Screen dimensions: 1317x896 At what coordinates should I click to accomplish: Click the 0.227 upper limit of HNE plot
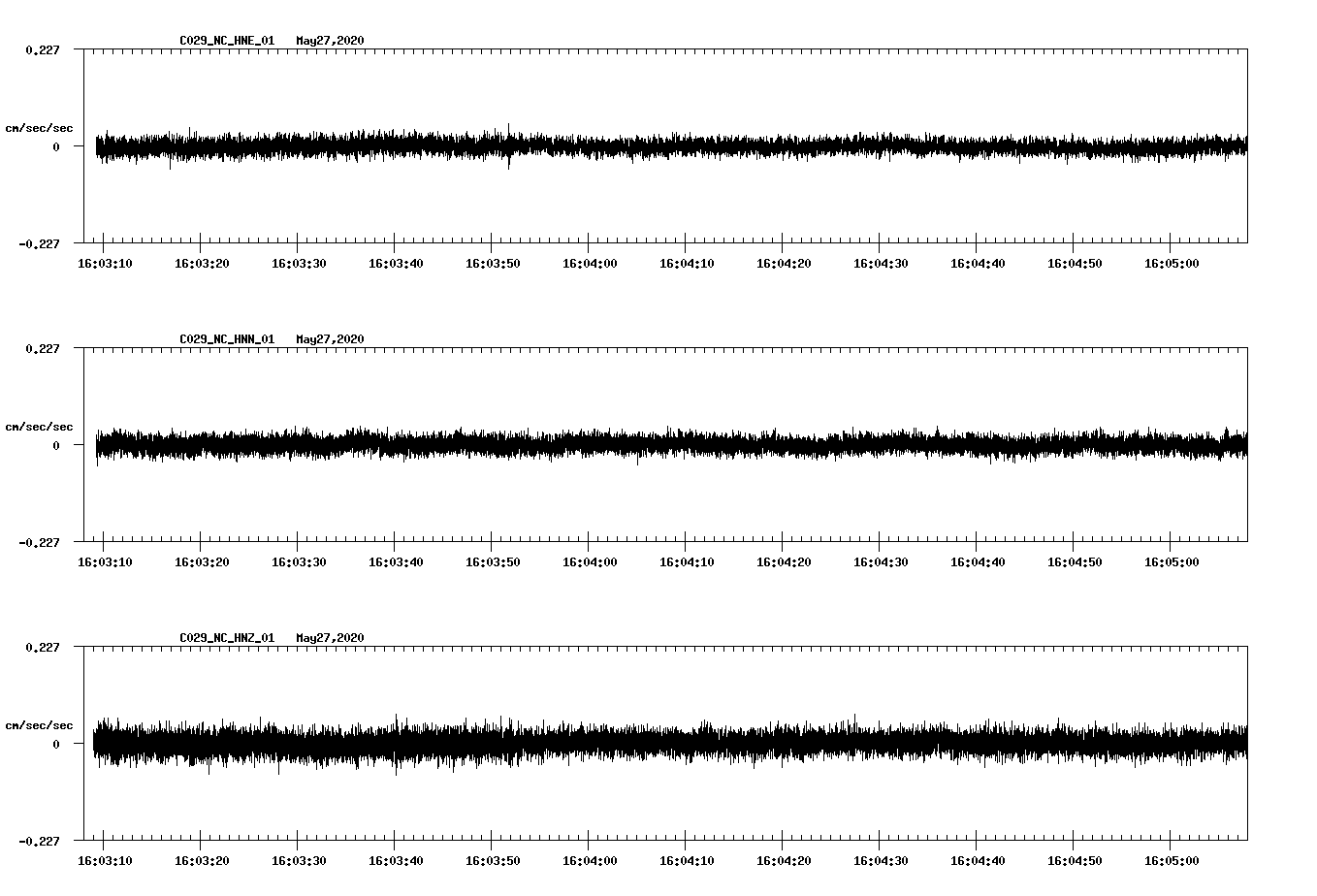[x=42, y=49]
